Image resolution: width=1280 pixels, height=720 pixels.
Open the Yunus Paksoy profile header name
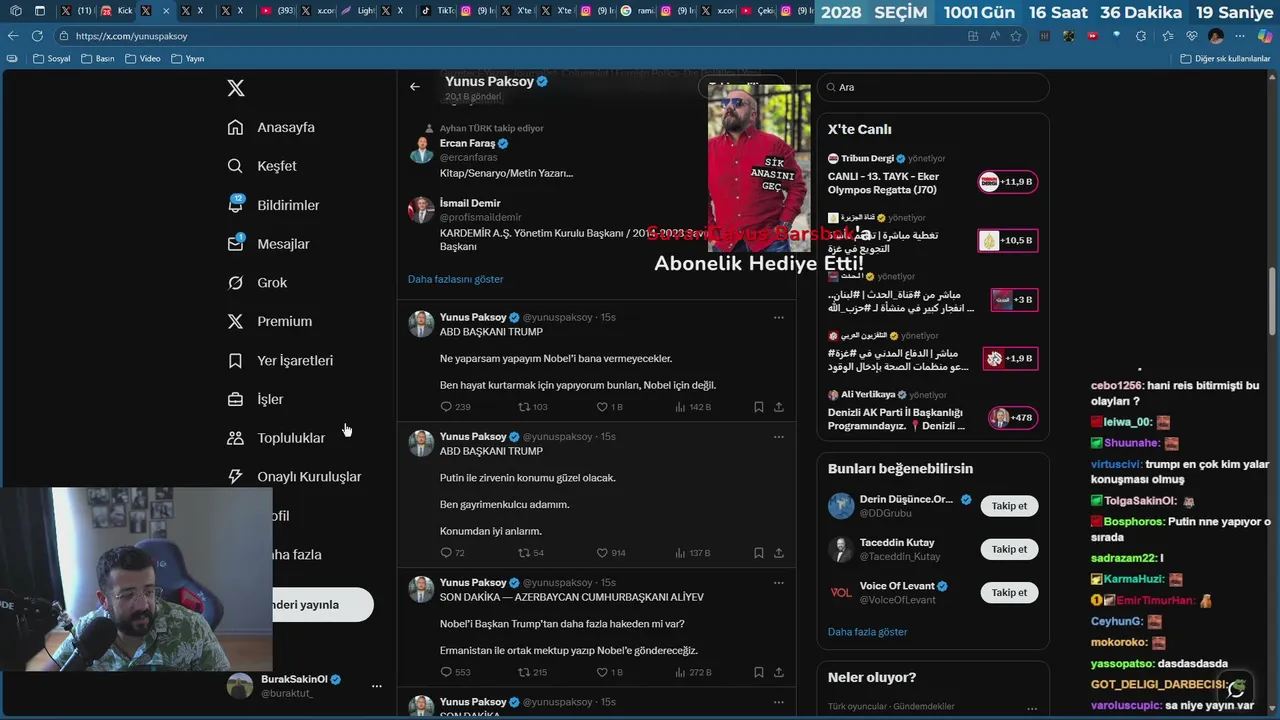pyautogui.click(x=489, y=81)
